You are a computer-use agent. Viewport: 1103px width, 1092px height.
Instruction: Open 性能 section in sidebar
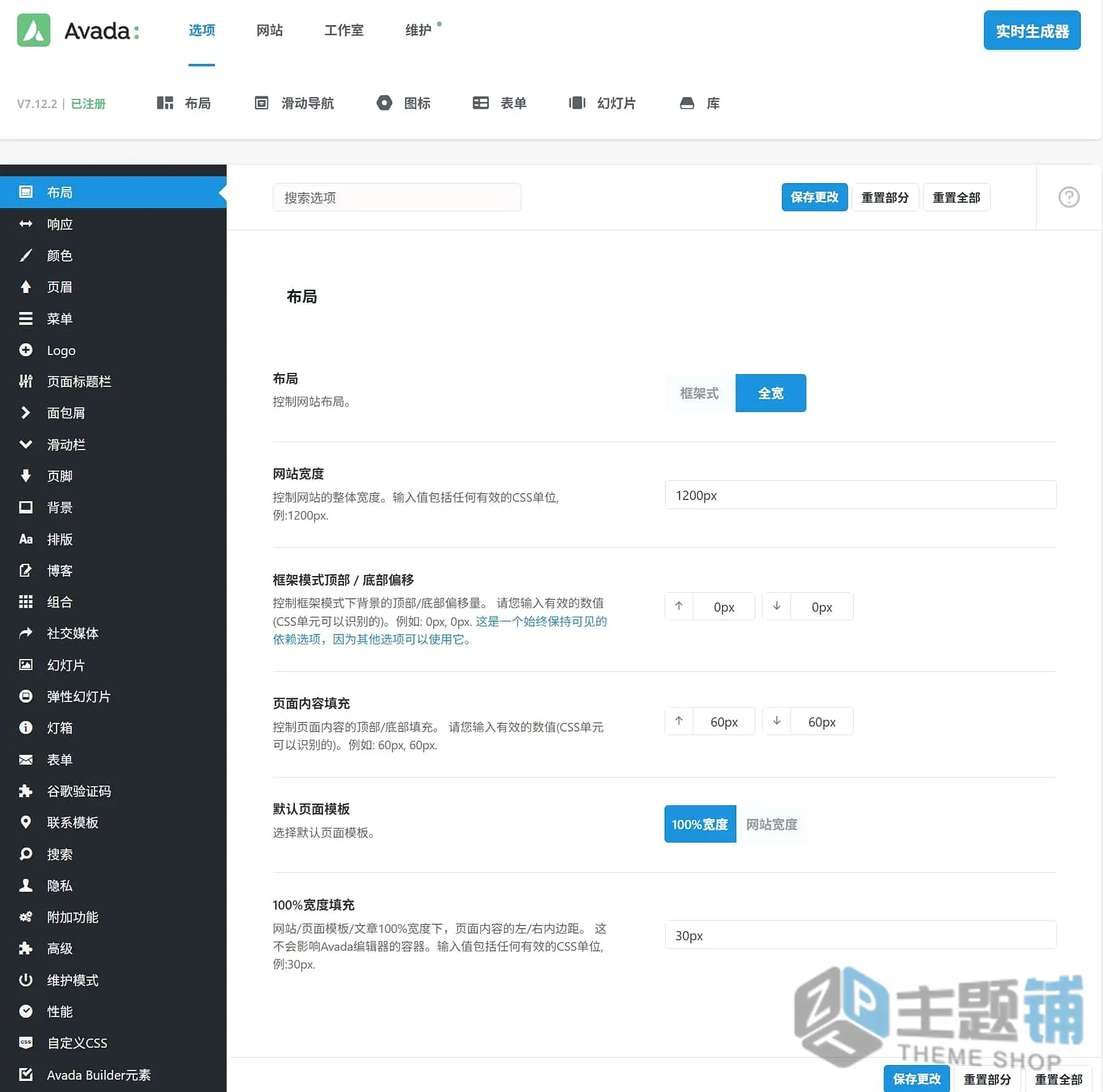coord(113,1012)
